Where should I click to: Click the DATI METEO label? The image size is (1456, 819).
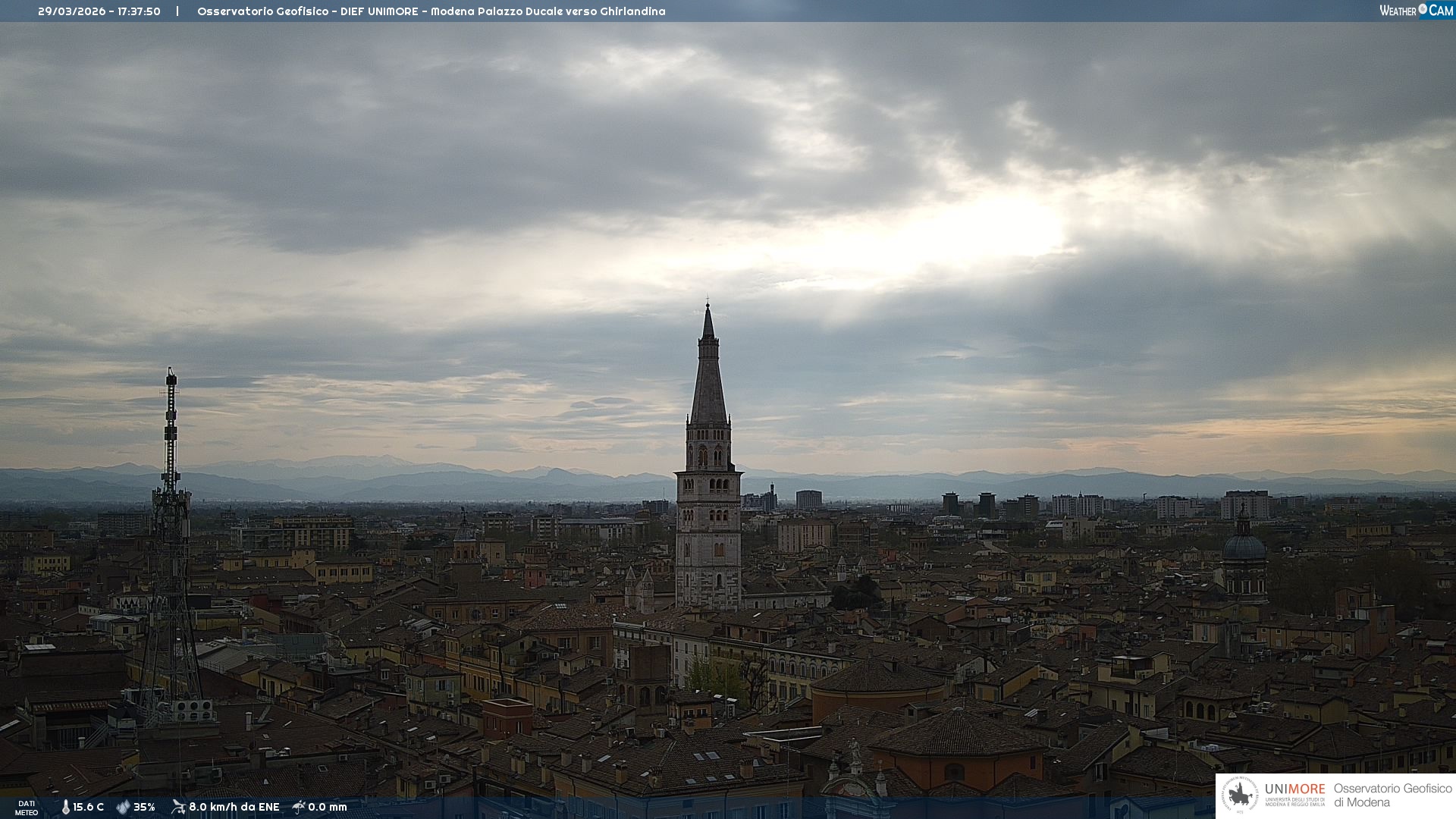(27, 808)
